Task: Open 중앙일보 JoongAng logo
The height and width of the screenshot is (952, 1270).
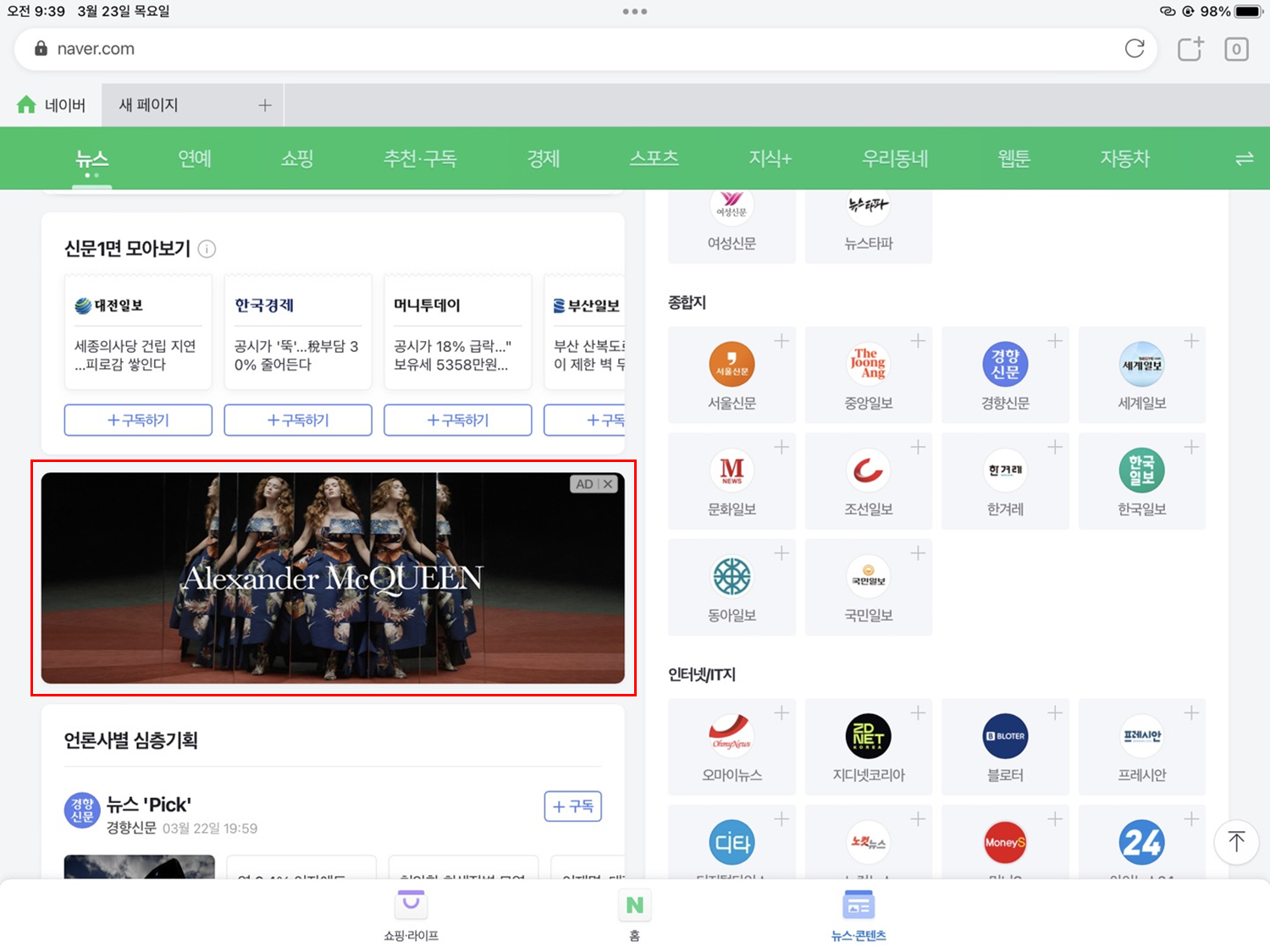Action: [x=869, y=364]
